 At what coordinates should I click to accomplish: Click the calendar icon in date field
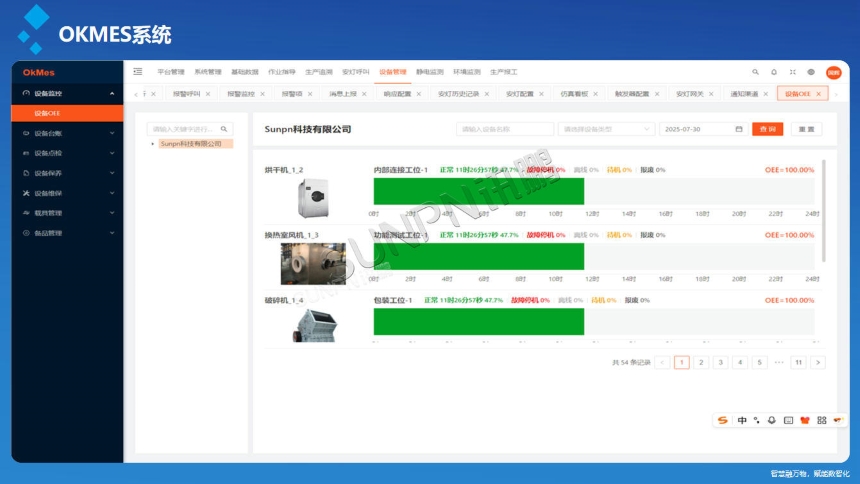[x=739, y=129]
